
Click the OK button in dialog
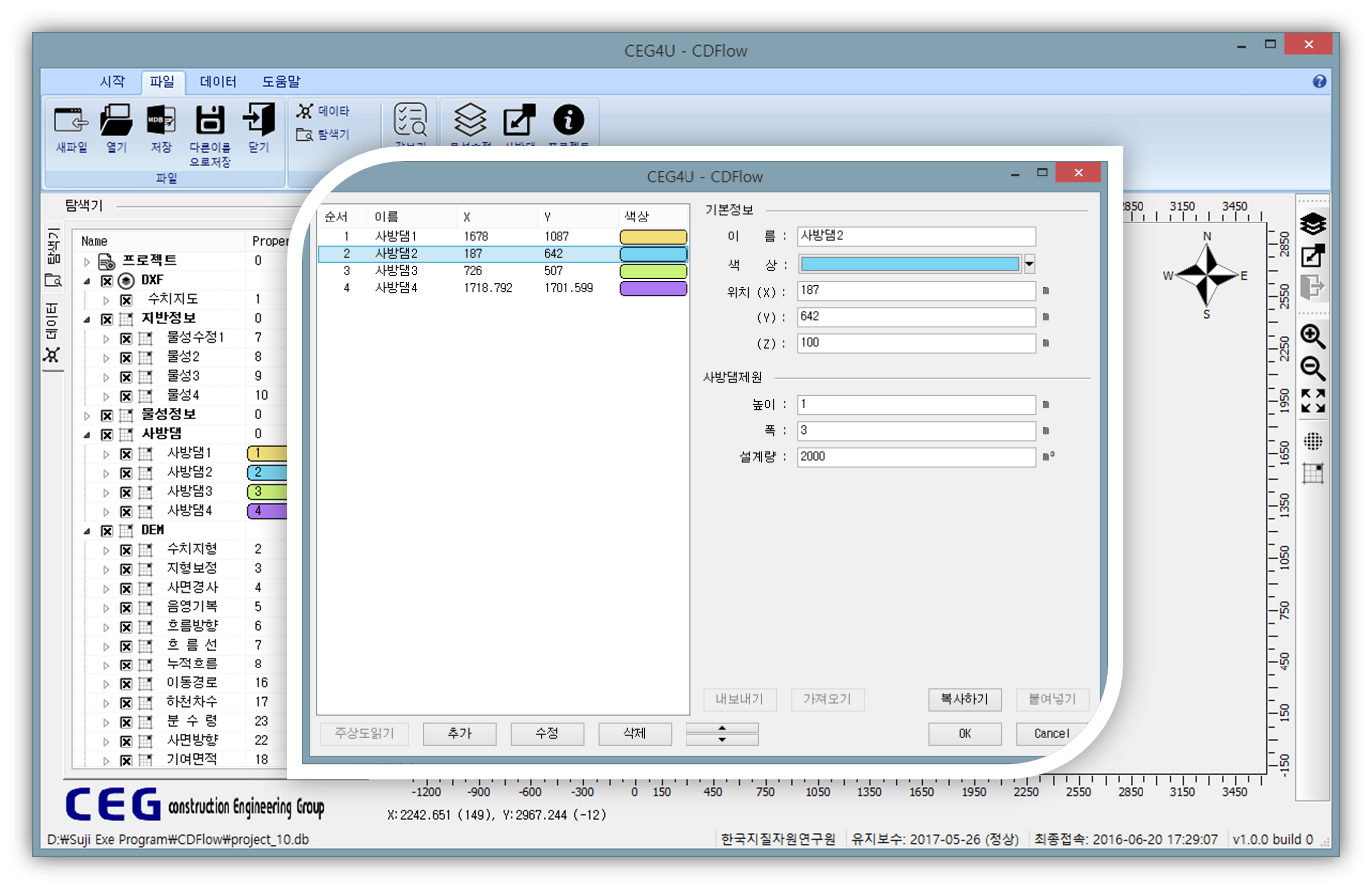964,733
